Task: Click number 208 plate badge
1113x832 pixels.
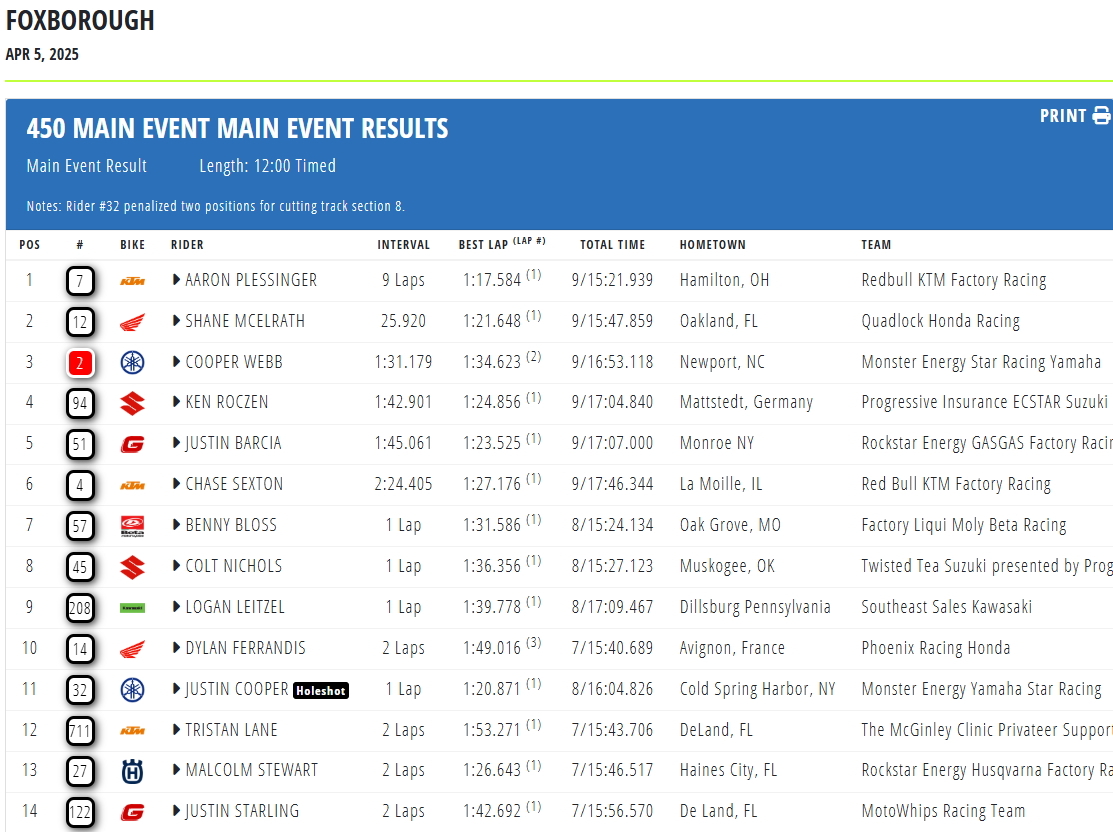Action: 80,608
